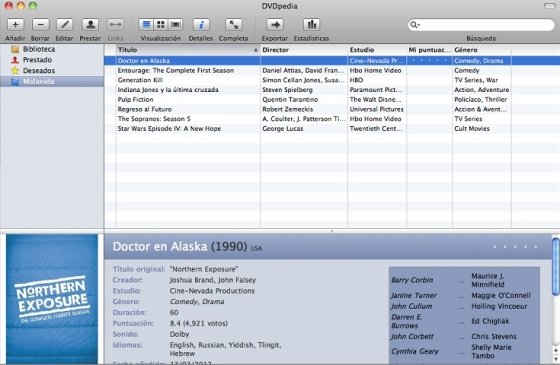Click the Doctor en Alaska (1990) title

pos(180,246)
